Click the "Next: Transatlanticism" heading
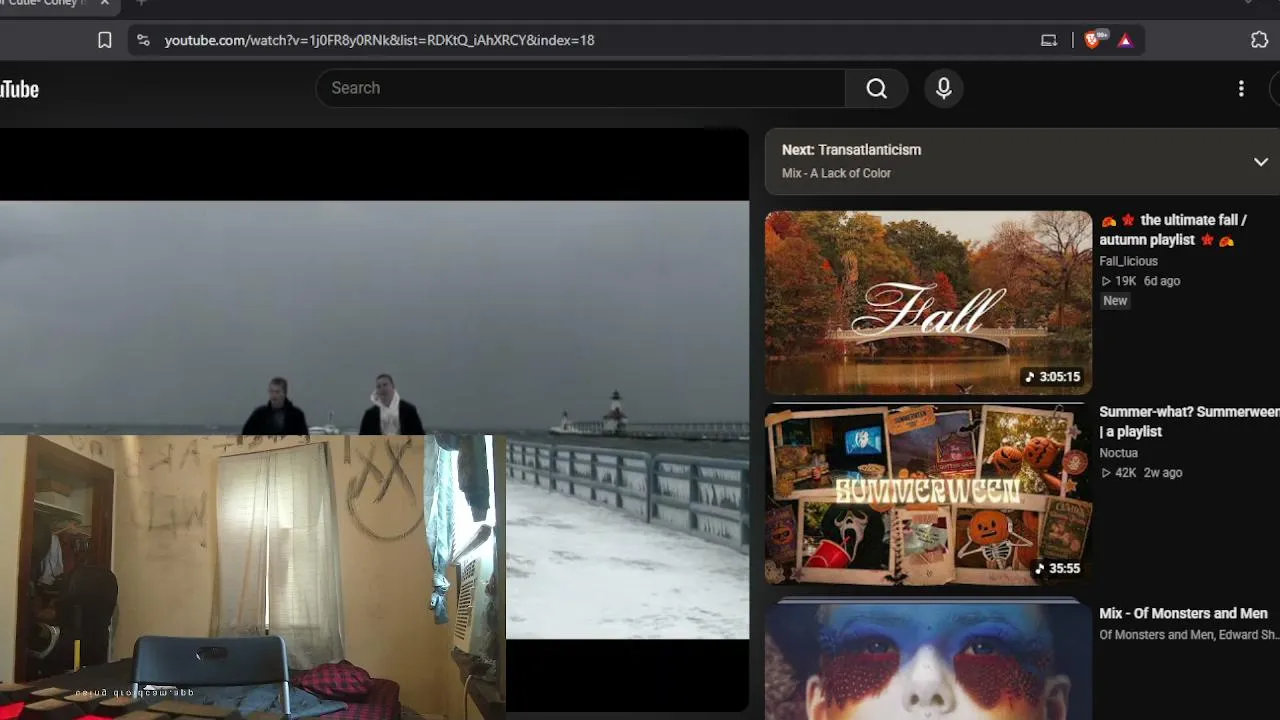This screenshot has height=720, width=1280. click(851, 150)
